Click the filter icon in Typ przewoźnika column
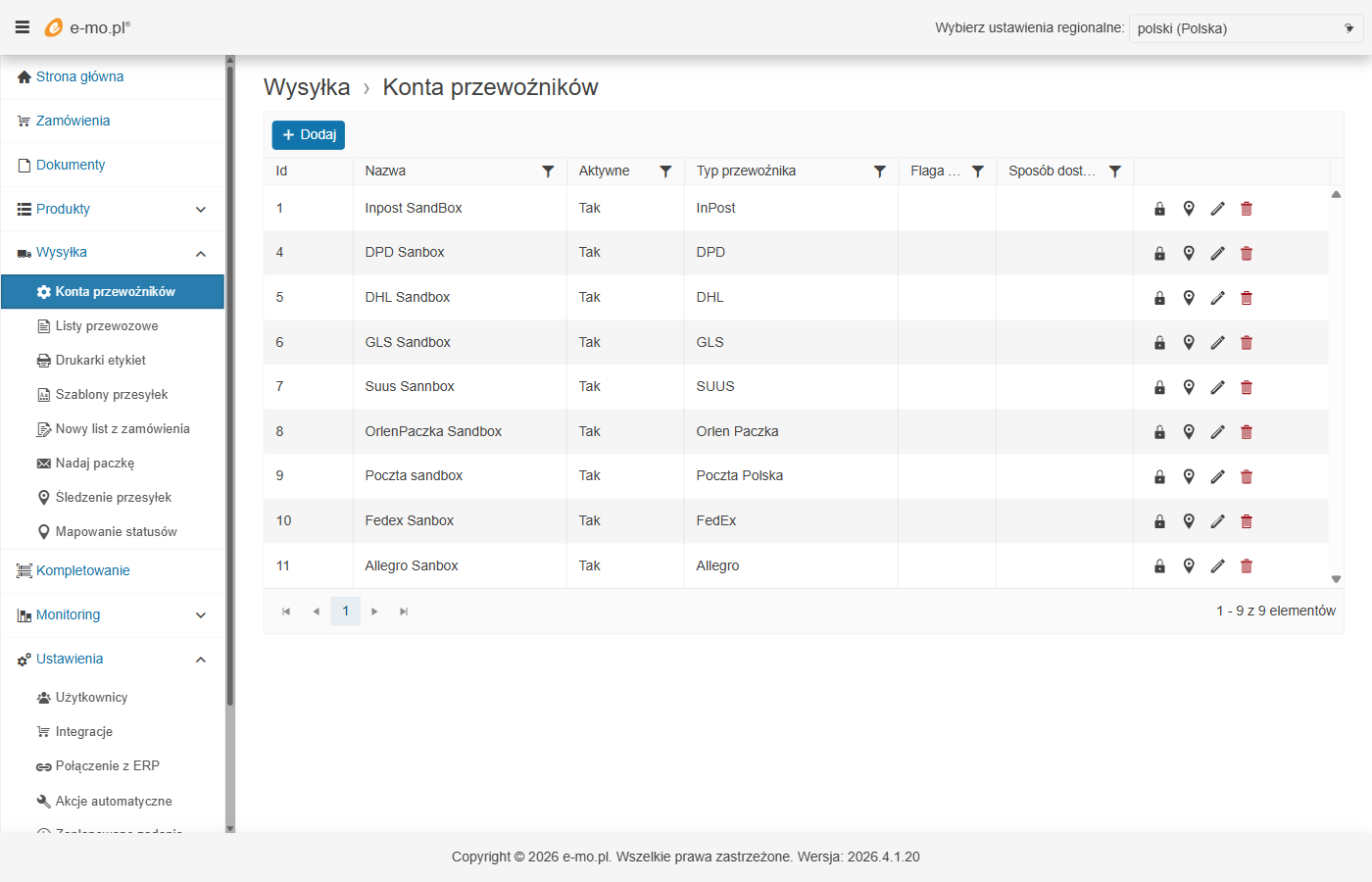Screen dimensions: 1372x882 coord(880,171)
